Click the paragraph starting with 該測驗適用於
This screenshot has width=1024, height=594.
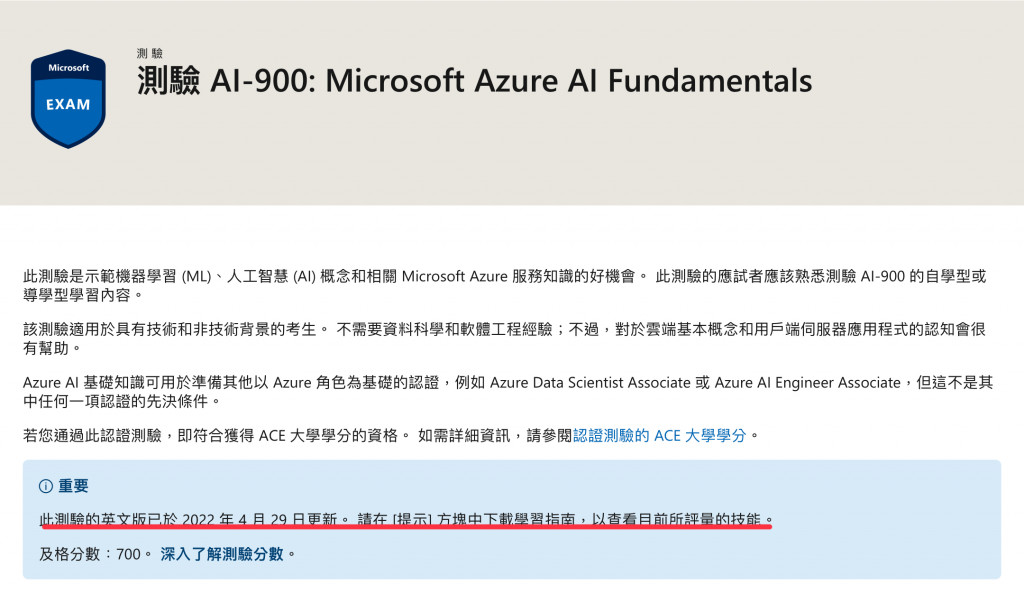coord(504,338)
